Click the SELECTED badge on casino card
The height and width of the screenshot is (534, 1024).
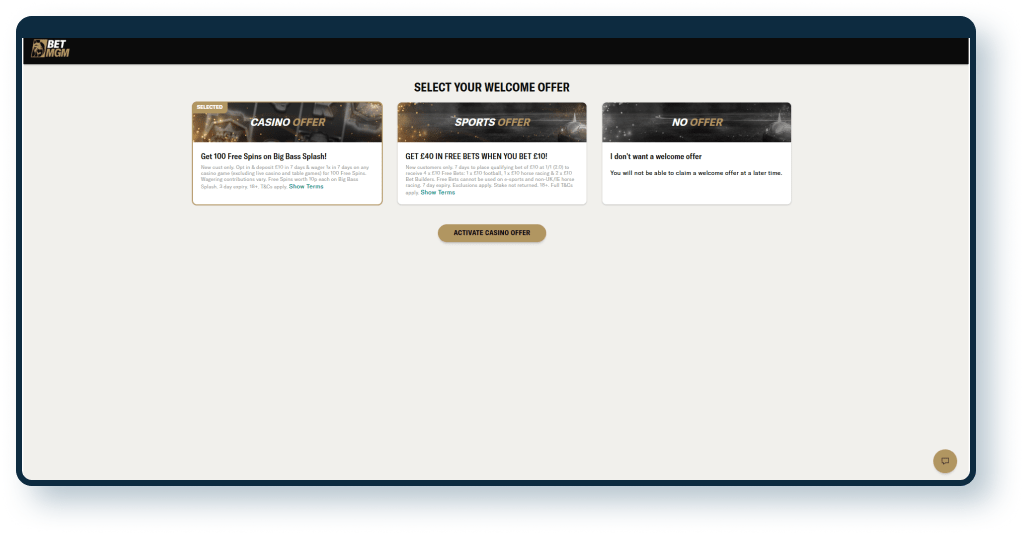(x=209, y=107)
